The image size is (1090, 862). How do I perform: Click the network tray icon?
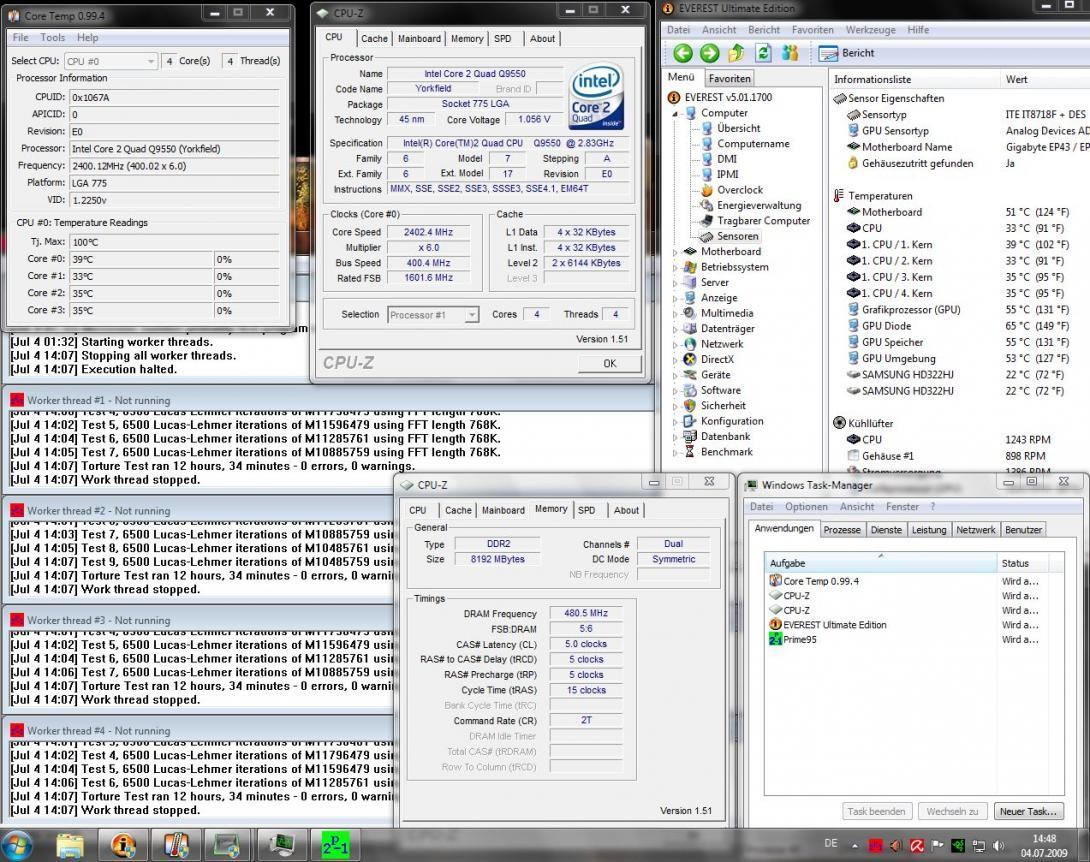[978, 846]
